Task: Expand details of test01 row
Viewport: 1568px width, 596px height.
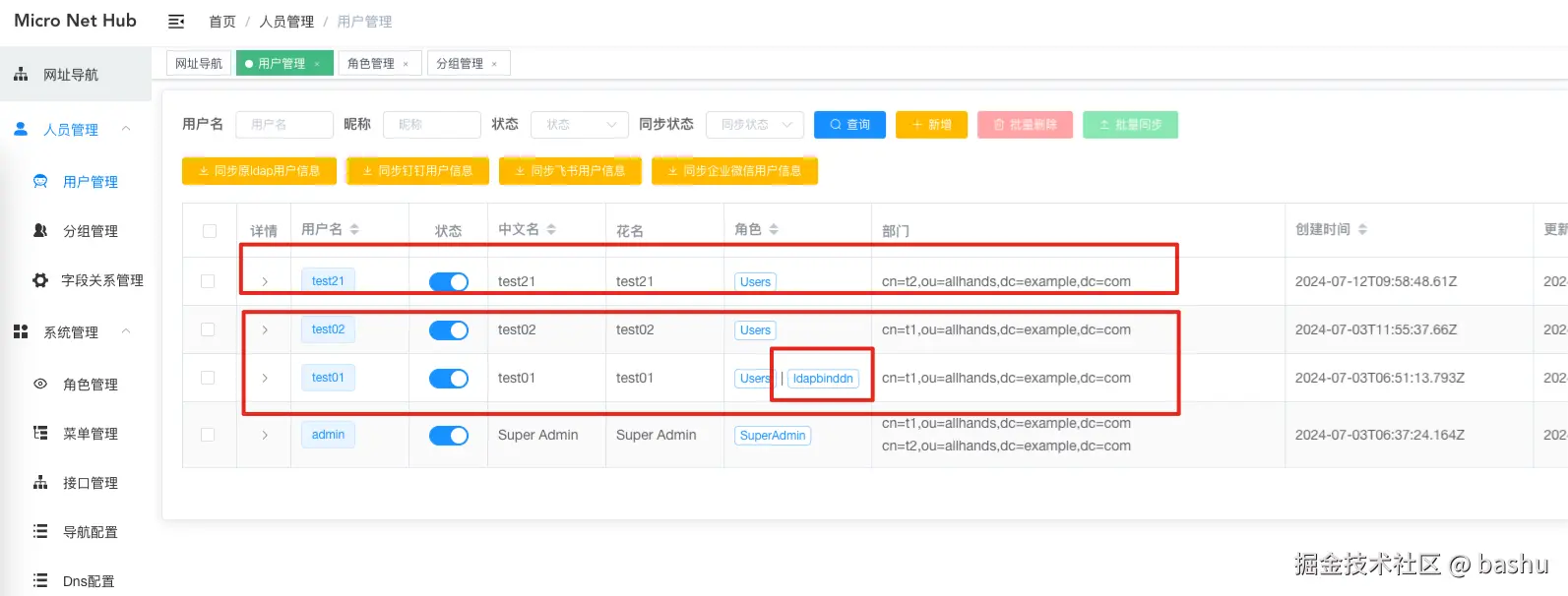Action: pos(265,378)
